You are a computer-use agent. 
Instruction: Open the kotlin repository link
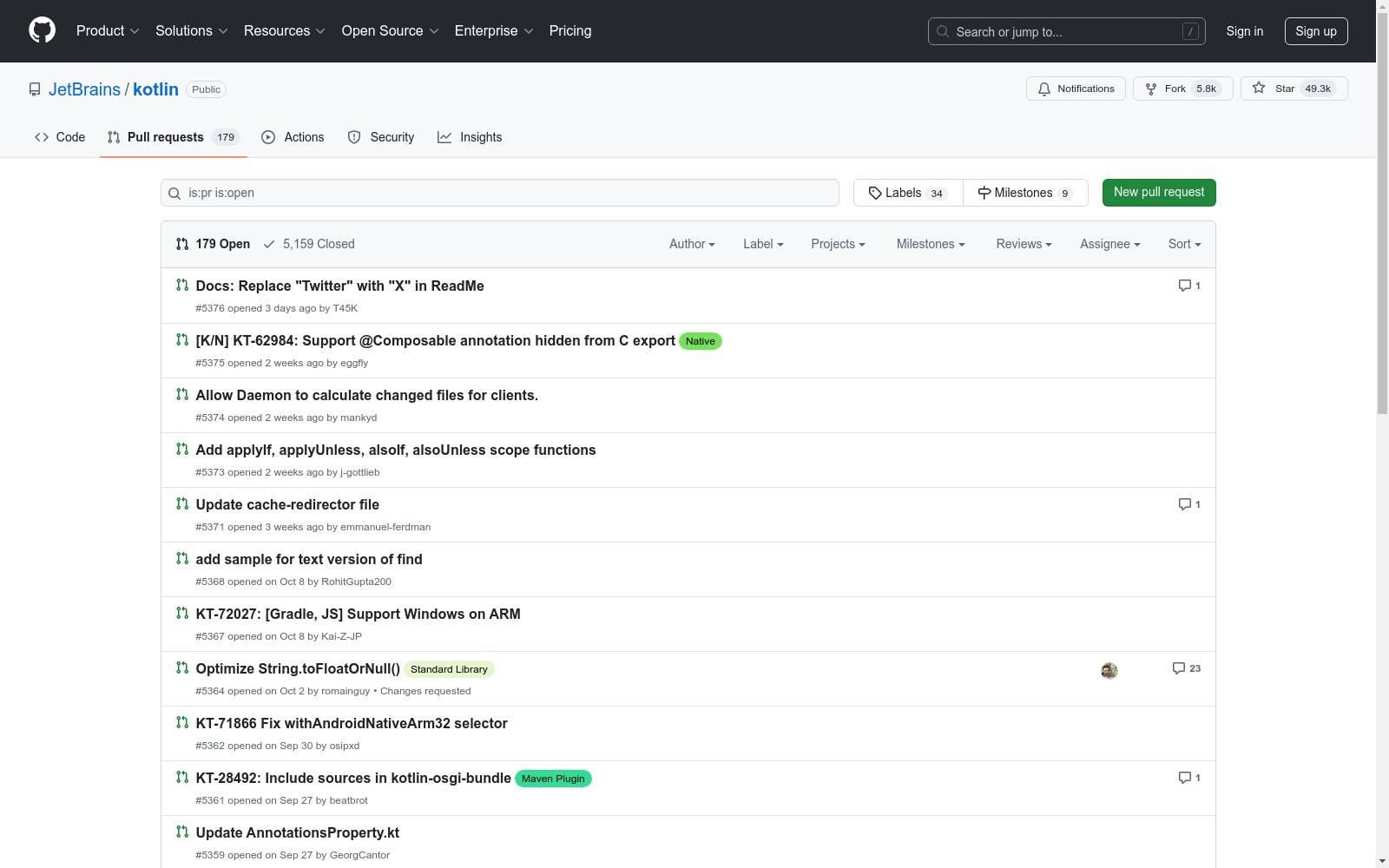pos(155,89)
